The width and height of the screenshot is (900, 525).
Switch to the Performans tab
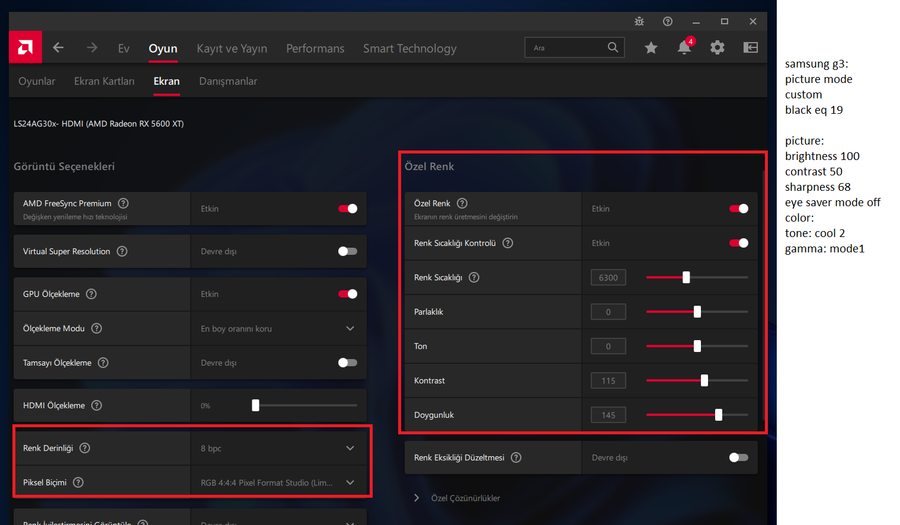(x=315, y=48)
